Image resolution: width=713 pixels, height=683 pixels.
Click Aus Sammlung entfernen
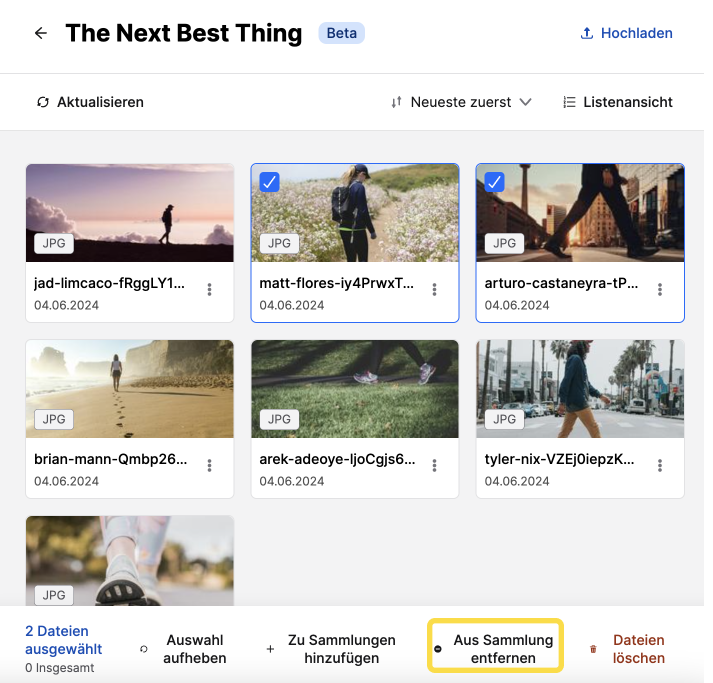pyautogui.click(x=503, y=649)
